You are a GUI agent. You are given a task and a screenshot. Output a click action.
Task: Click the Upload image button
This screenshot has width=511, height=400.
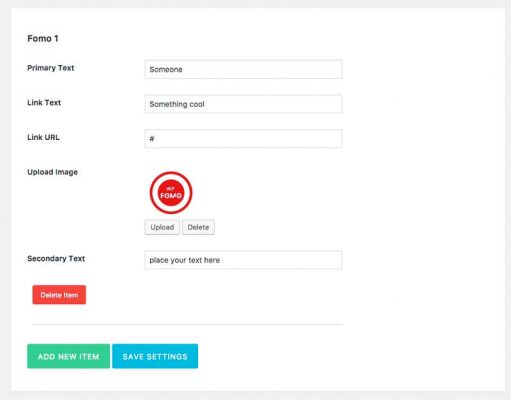162,227
